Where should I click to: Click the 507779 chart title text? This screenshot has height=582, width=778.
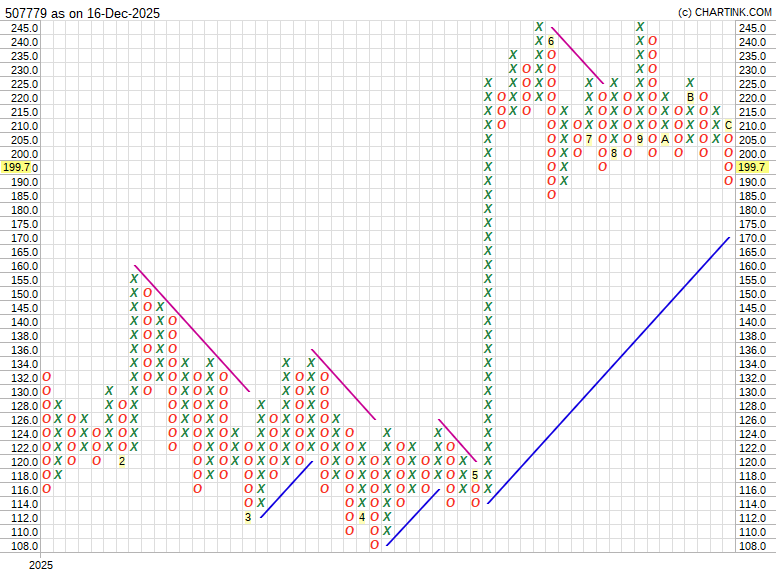point(82,13)
